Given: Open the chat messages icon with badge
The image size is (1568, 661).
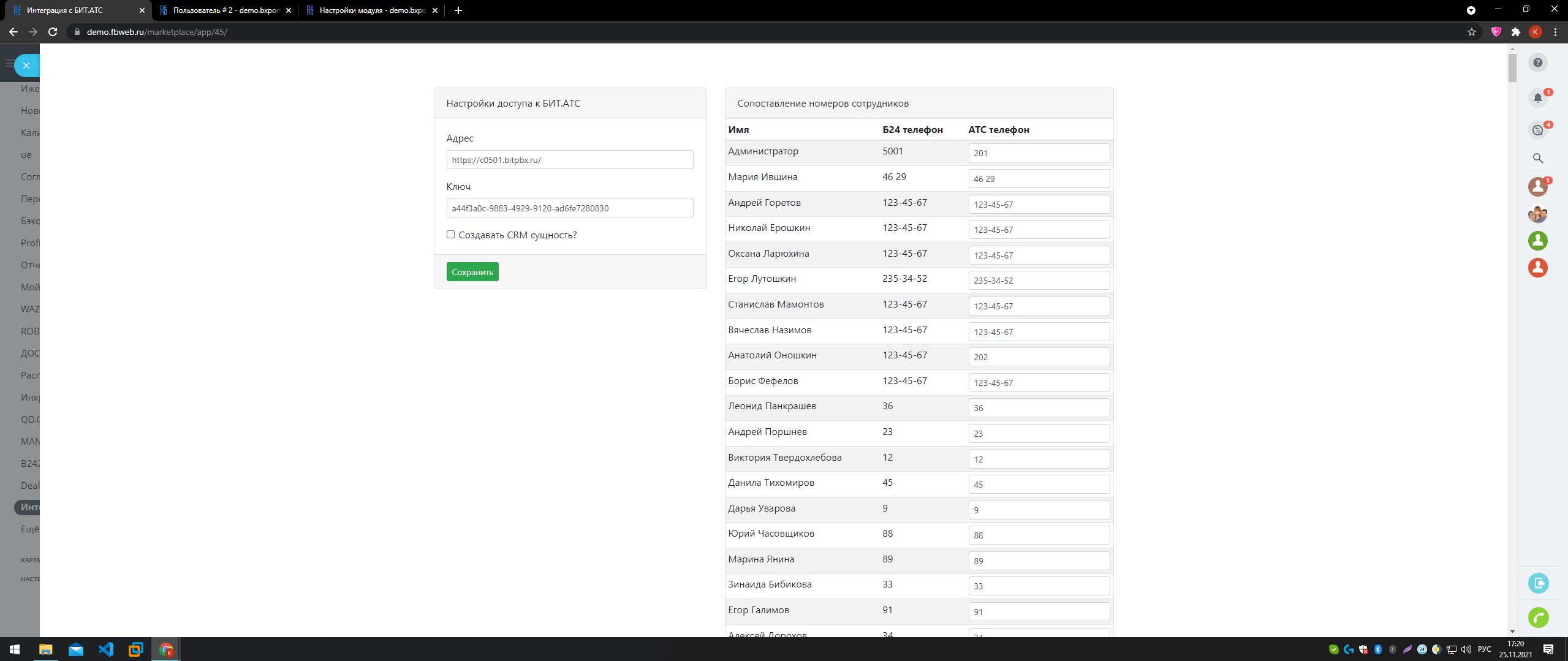Looking at the screenshot, I should click(1537, 130).
